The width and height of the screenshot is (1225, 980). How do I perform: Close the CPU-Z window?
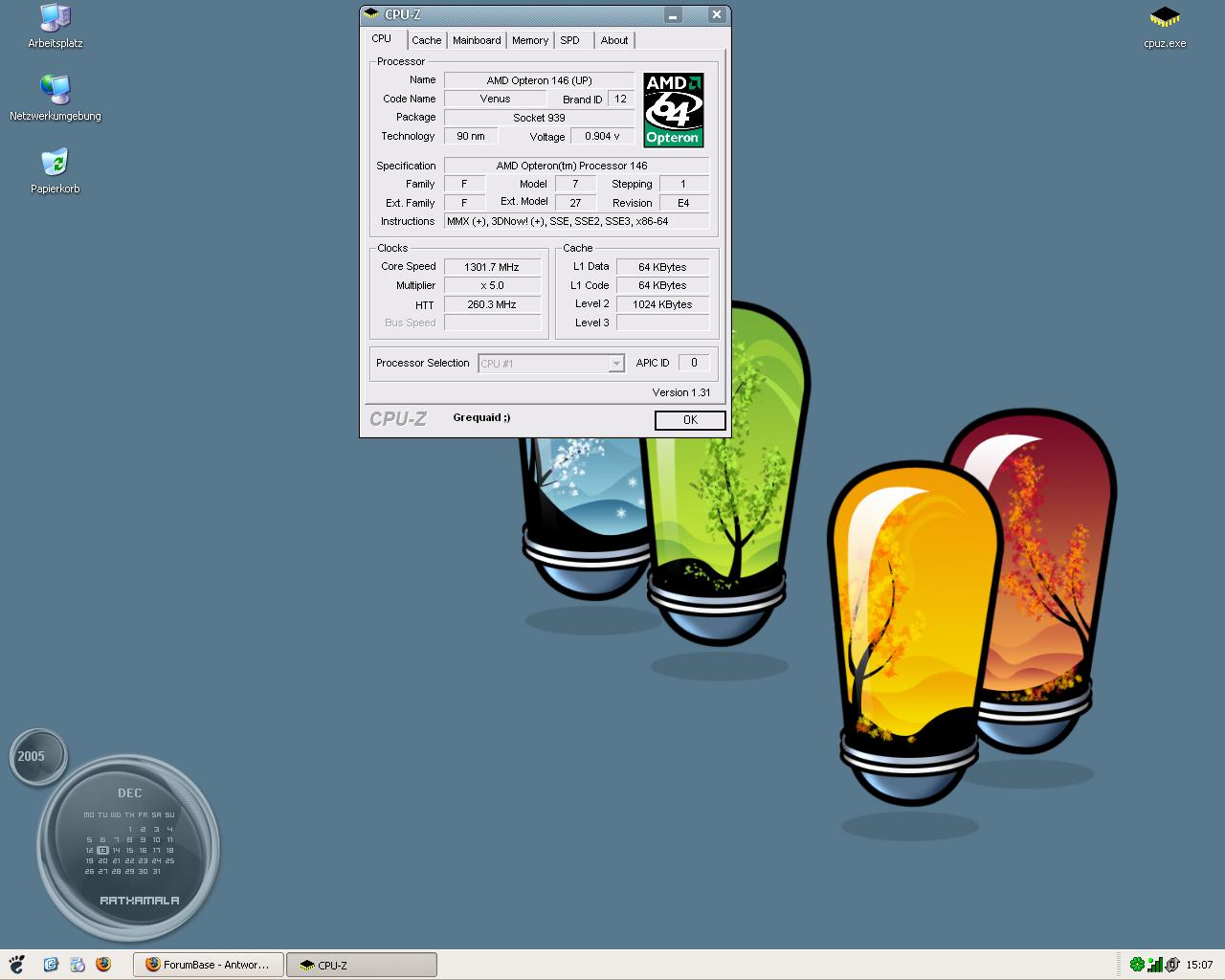pyautogui.click(x=717, y=14)
